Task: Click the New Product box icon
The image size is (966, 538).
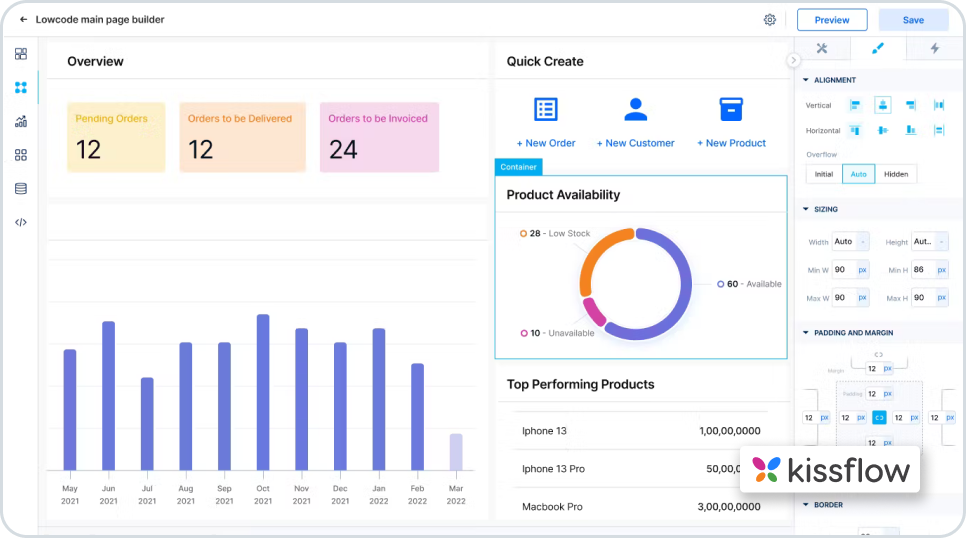Action: (731, 109)
